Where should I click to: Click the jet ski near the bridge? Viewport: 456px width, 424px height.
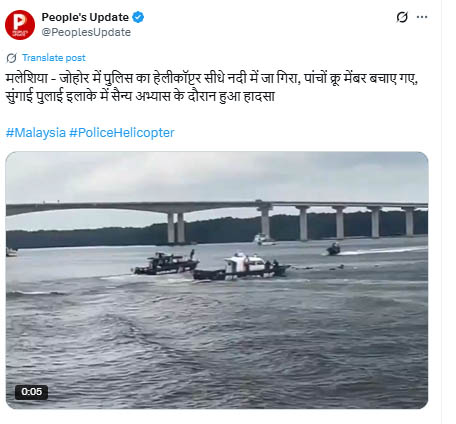333,249
